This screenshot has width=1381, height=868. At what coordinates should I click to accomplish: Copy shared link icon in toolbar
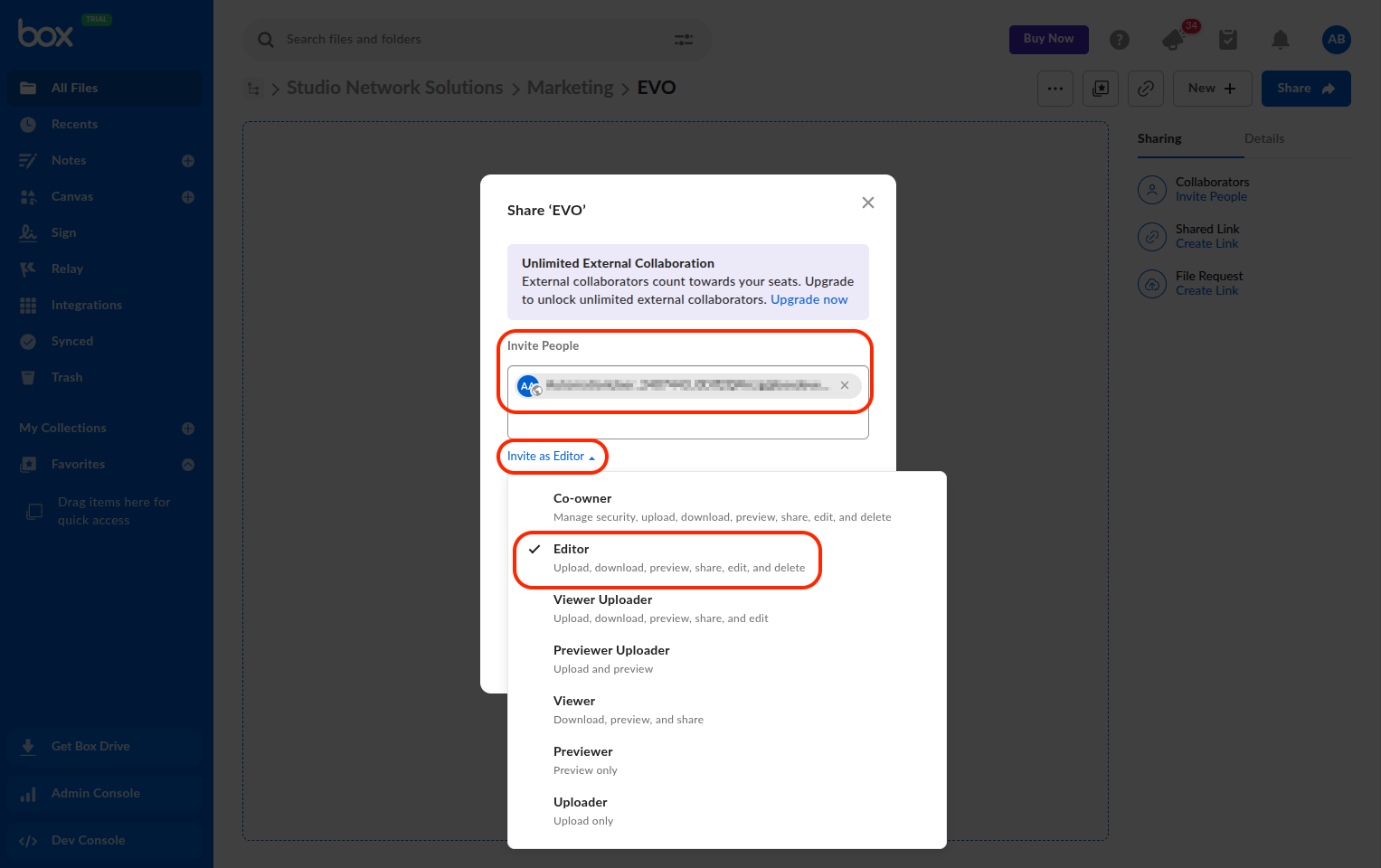pyautogui.click(x=1146, y=89)
